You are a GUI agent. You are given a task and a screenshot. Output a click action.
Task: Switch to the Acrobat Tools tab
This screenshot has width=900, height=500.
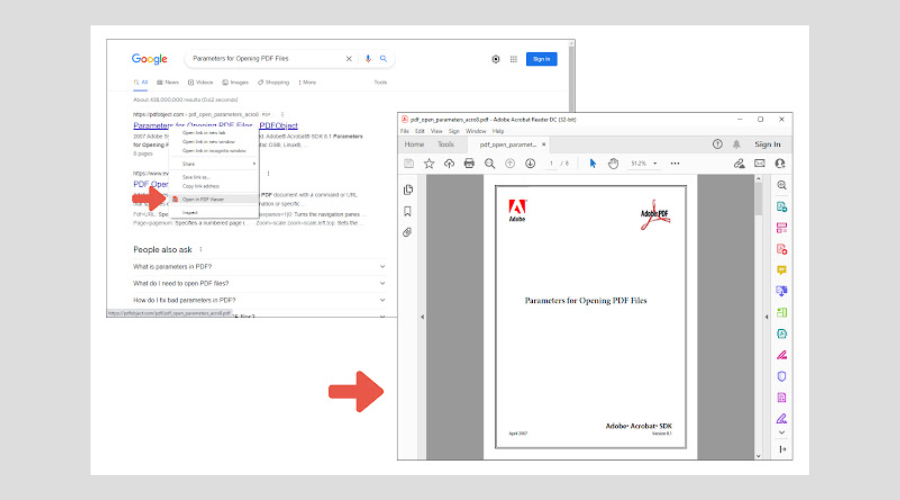tap(445, 145)
